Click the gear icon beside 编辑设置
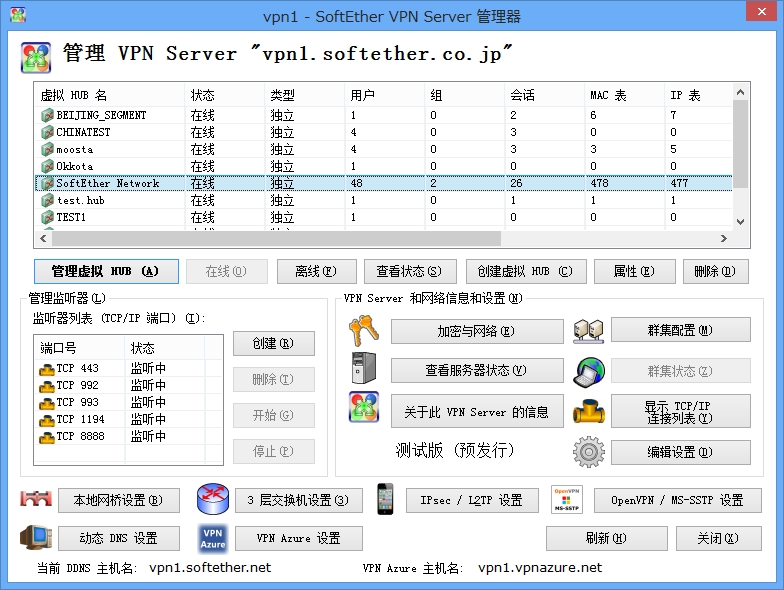Image resolution: width=784 pixels, height=590 pixels. point(588,452)
